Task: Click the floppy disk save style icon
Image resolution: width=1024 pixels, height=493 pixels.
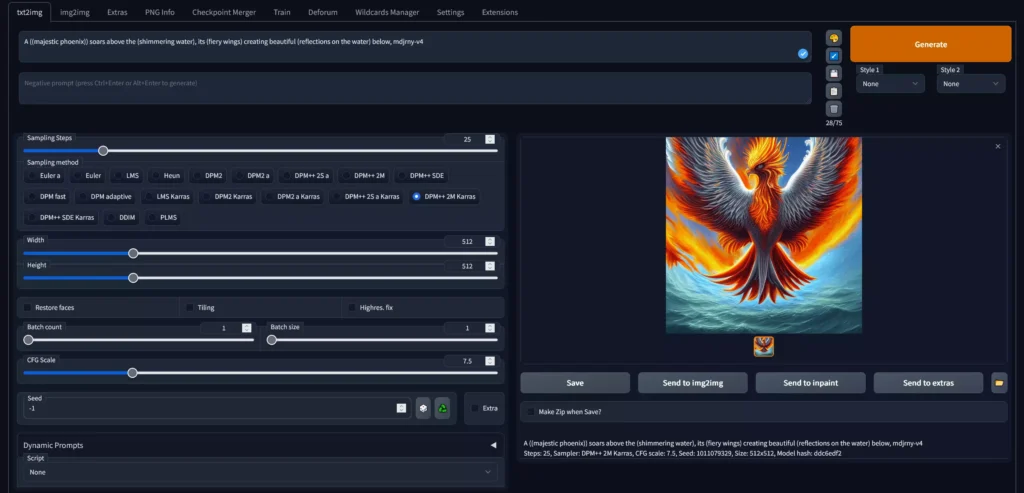Action: point(834,73)
